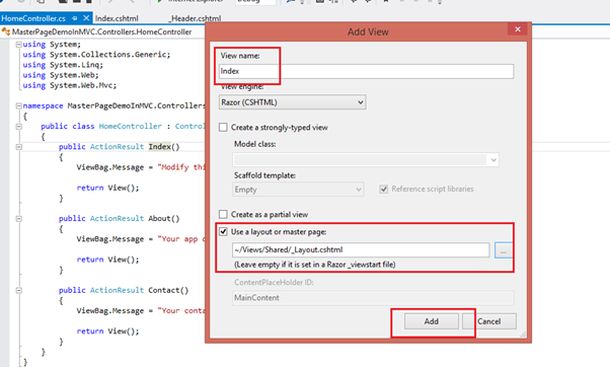
Task: Toggle Reference script libraries checkbox
Action: click(384, 189)
